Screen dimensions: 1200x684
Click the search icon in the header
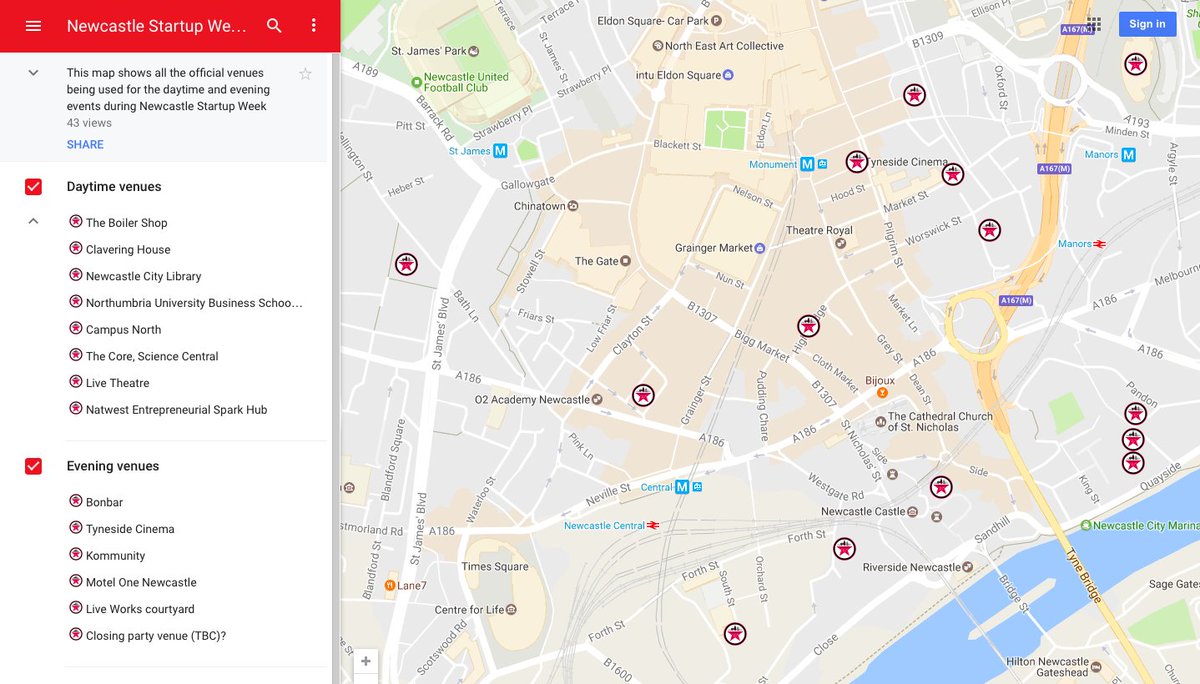[x=274, y=25]
